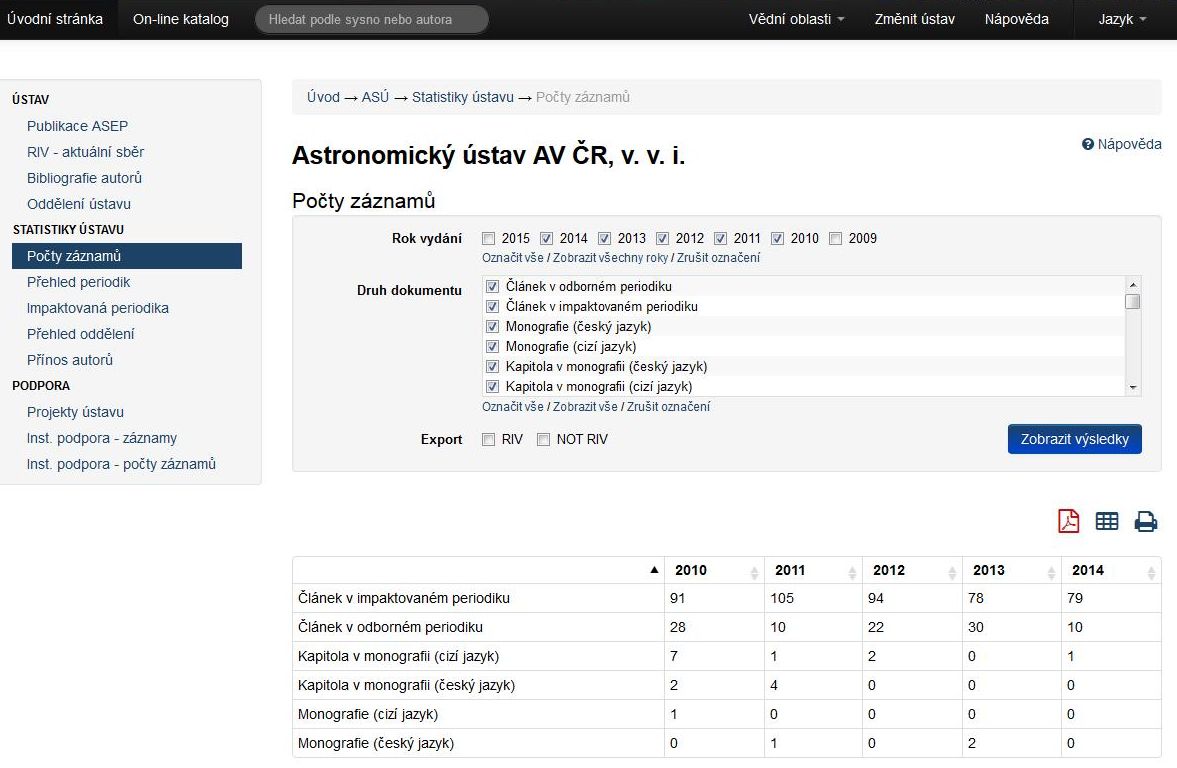This screenshot has width=1177, height=768.
Task: Focus the sysno or author search field
Action: [x=372, y=20]
